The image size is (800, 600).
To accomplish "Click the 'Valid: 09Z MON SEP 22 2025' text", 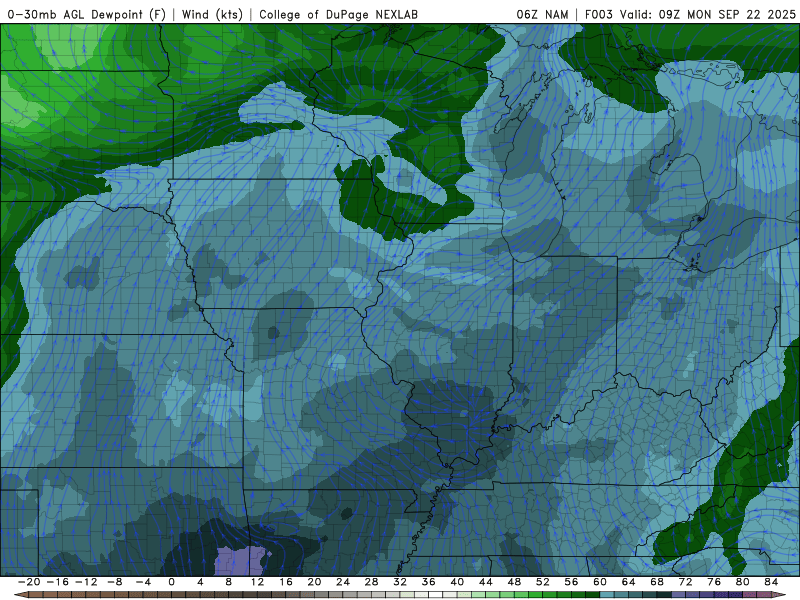I will (x=708, y=14).
